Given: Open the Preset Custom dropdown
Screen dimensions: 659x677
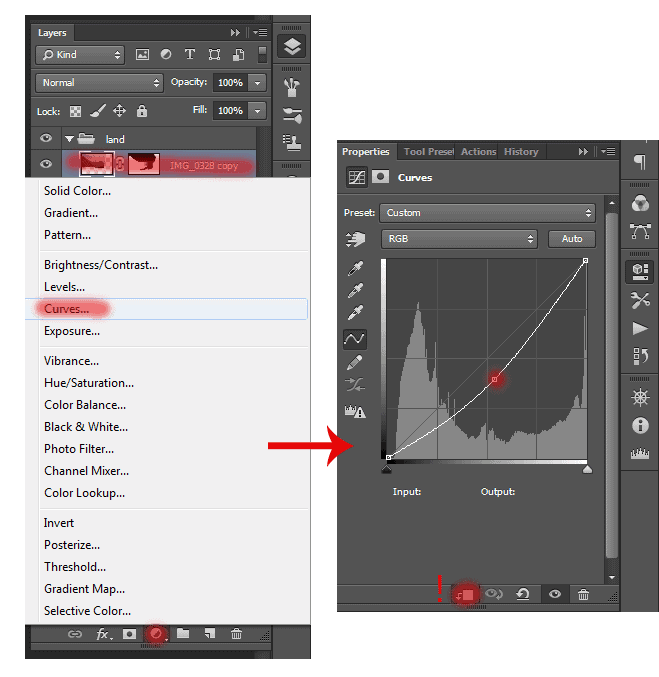Looking at the screenshot, I should pyautogui.click(x=488, y=213).
